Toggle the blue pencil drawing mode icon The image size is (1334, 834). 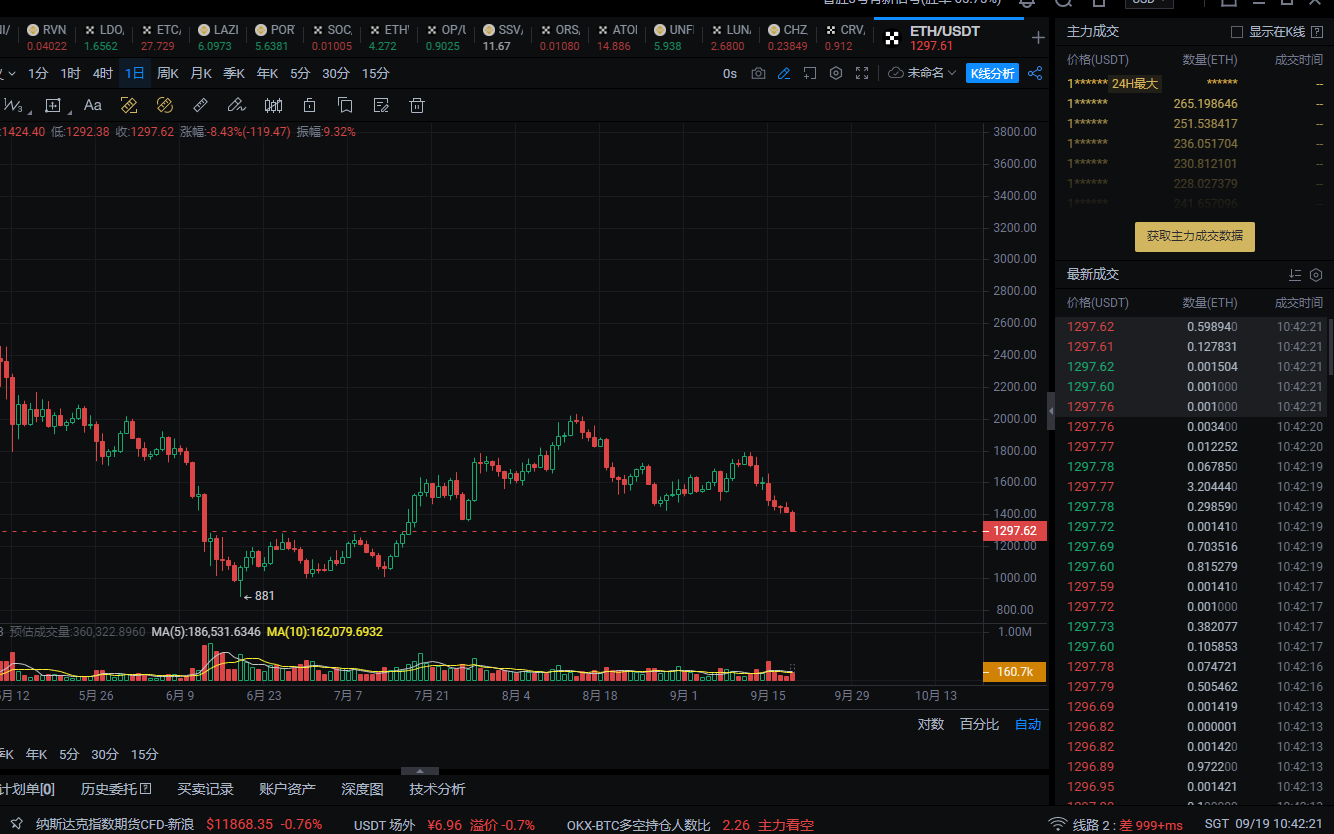tap(784, 73)
